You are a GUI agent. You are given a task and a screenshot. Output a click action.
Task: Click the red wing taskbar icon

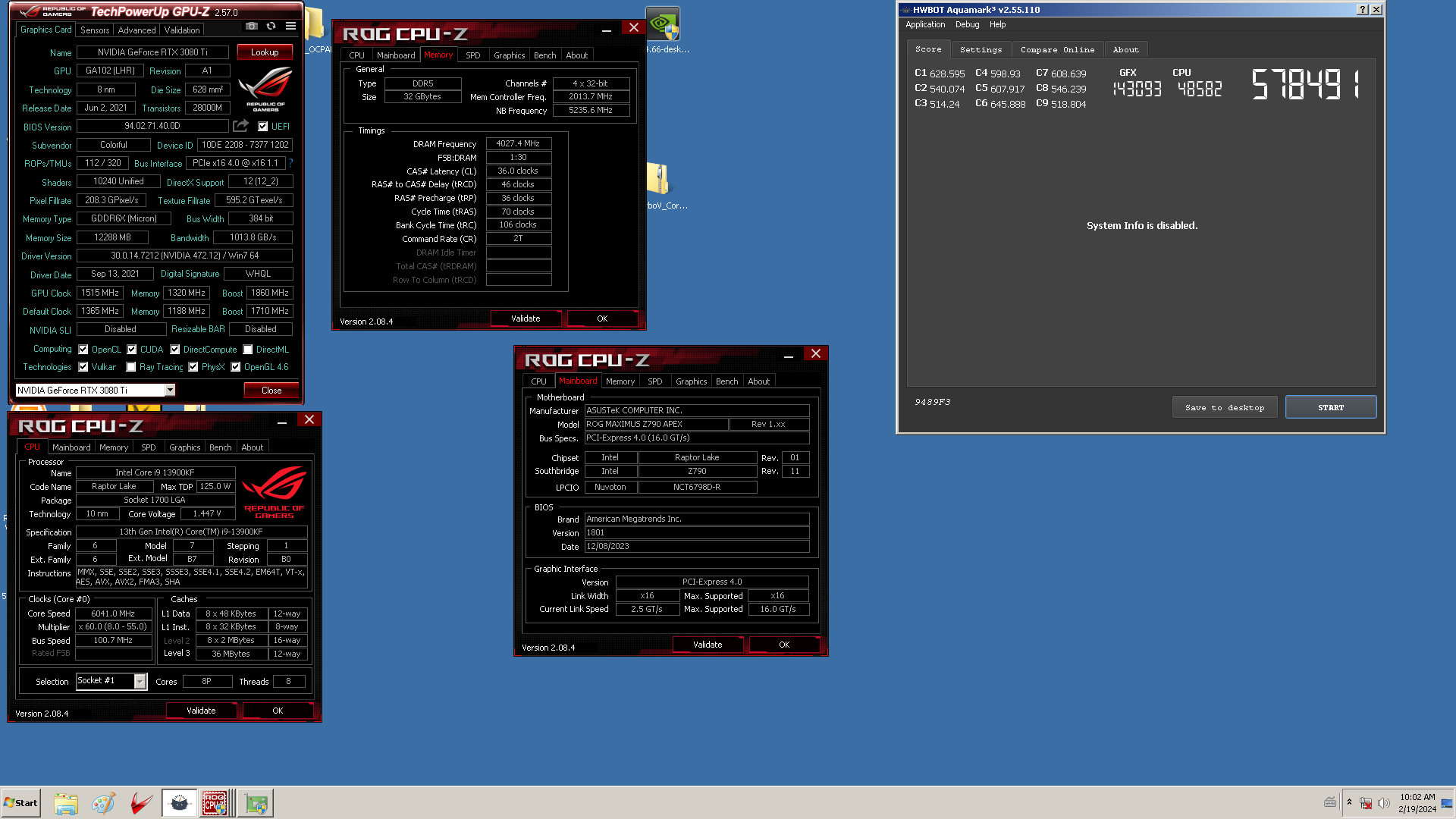tap(141, 803)
